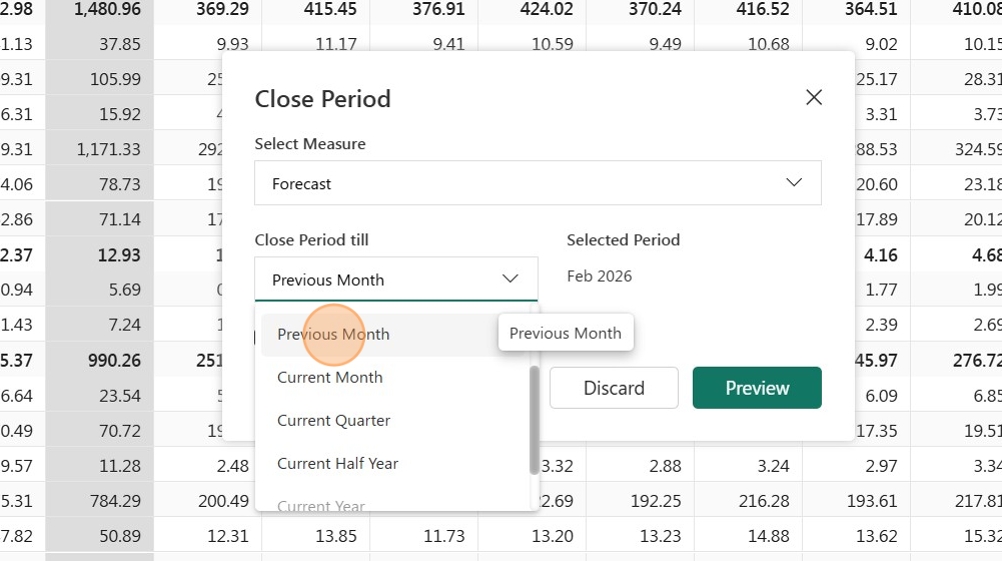Click the Discard button
This screenshot has height=561, width=1002.
point(613,388)
